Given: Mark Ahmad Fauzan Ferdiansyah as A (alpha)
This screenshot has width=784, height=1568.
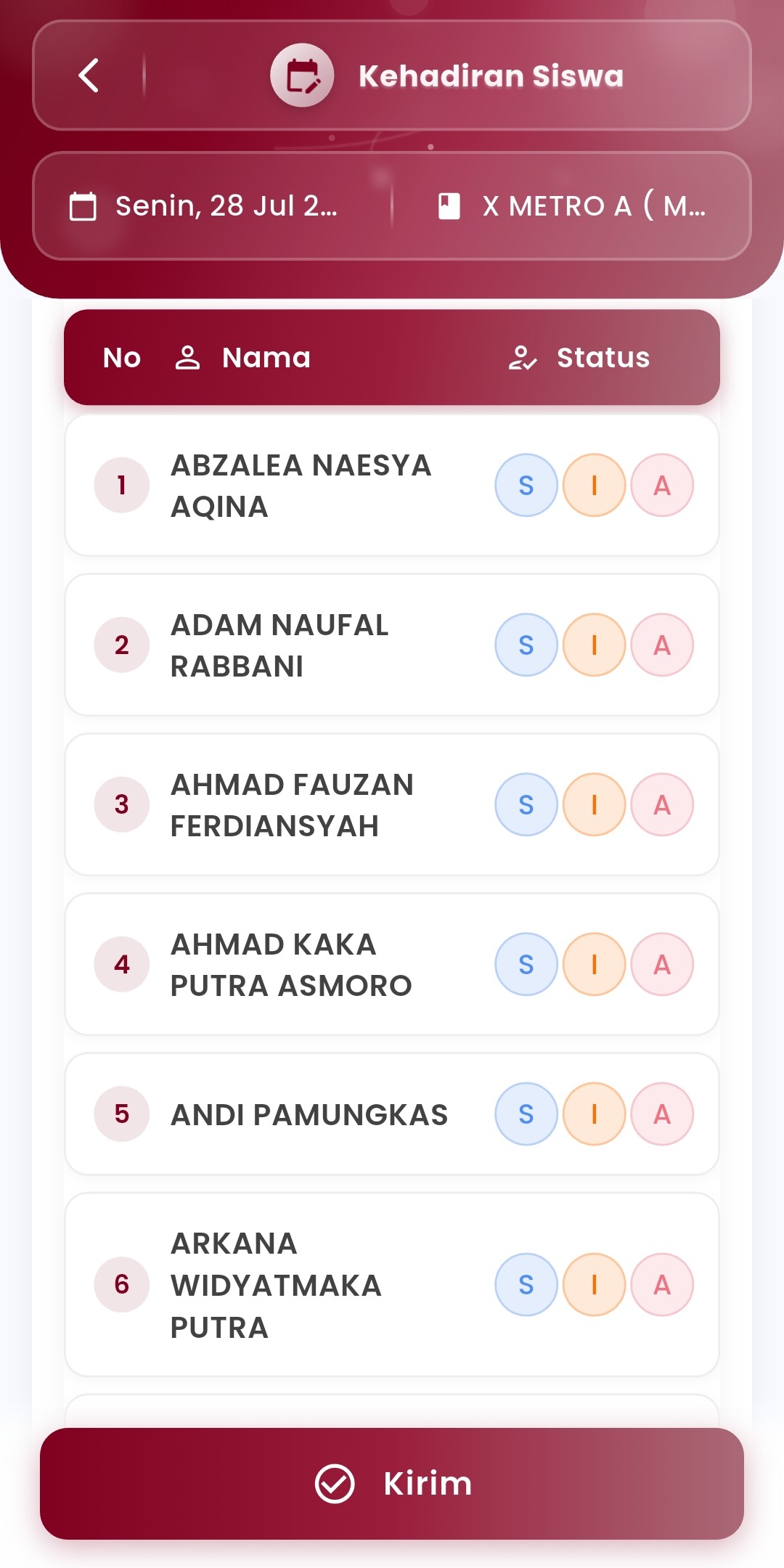Looking at the screenshot, I should (x=662, y=804).
